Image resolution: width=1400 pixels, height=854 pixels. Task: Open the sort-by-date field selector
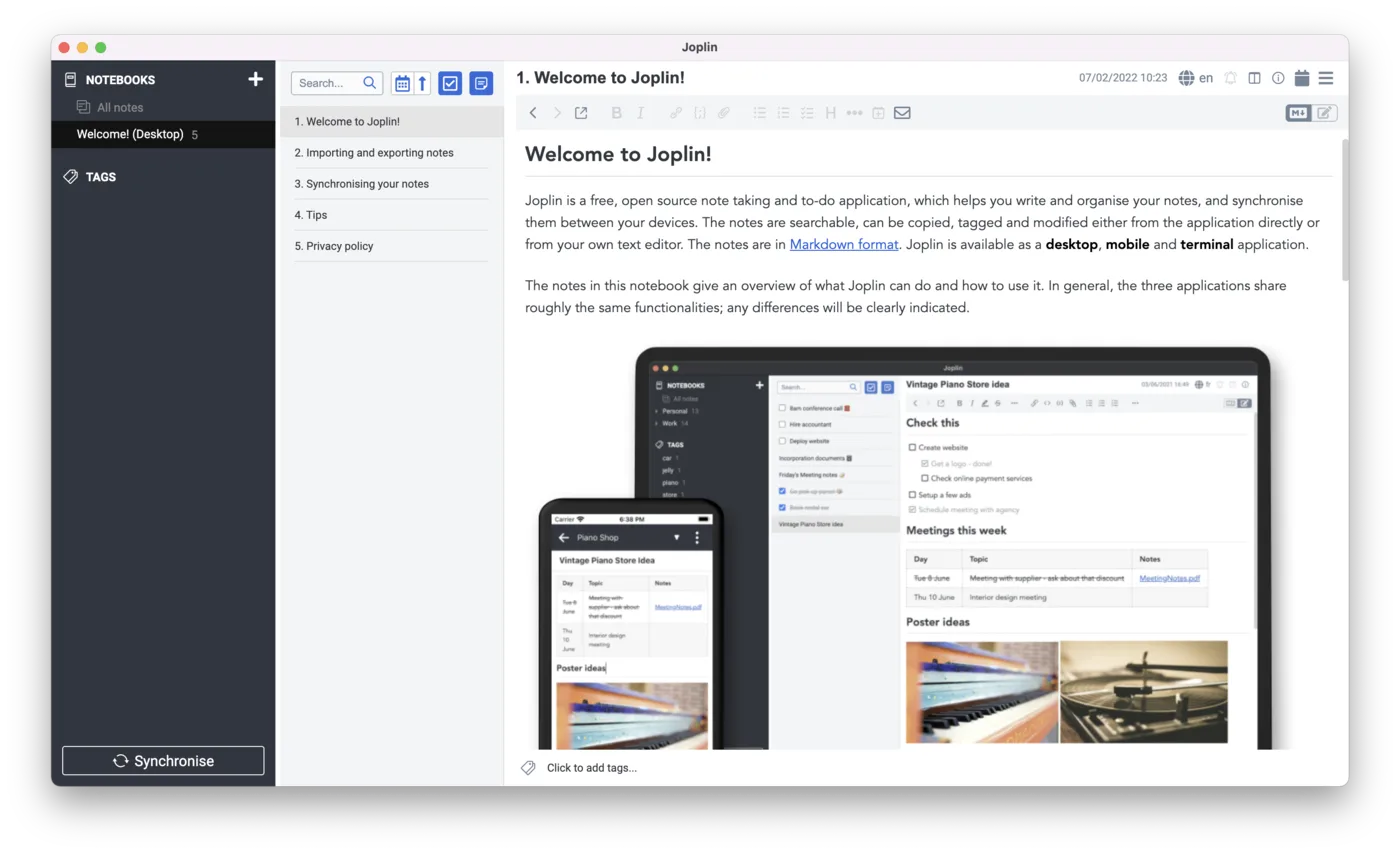[402, 83]
